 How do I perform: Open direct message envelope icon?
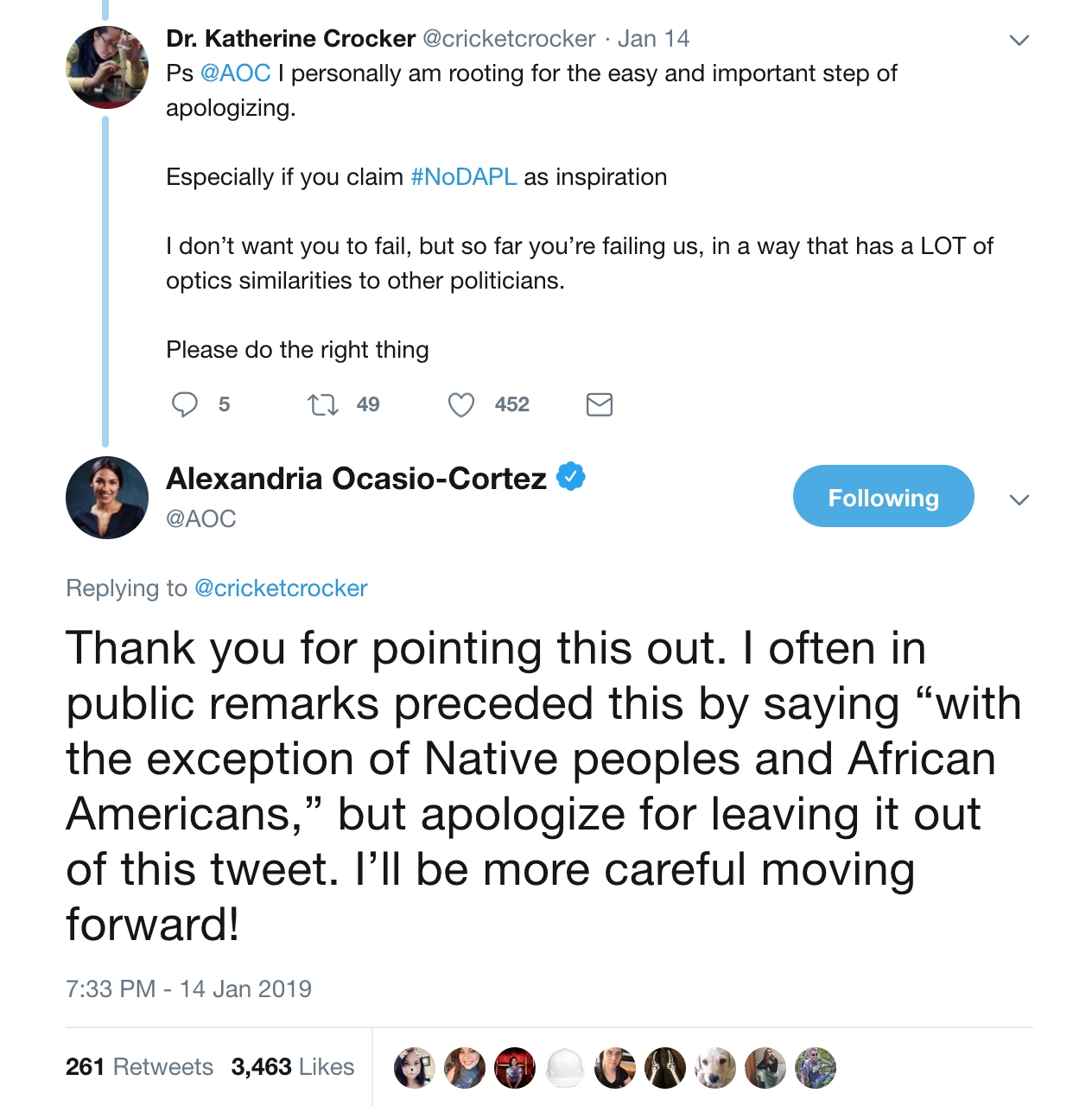coord(599,404)
